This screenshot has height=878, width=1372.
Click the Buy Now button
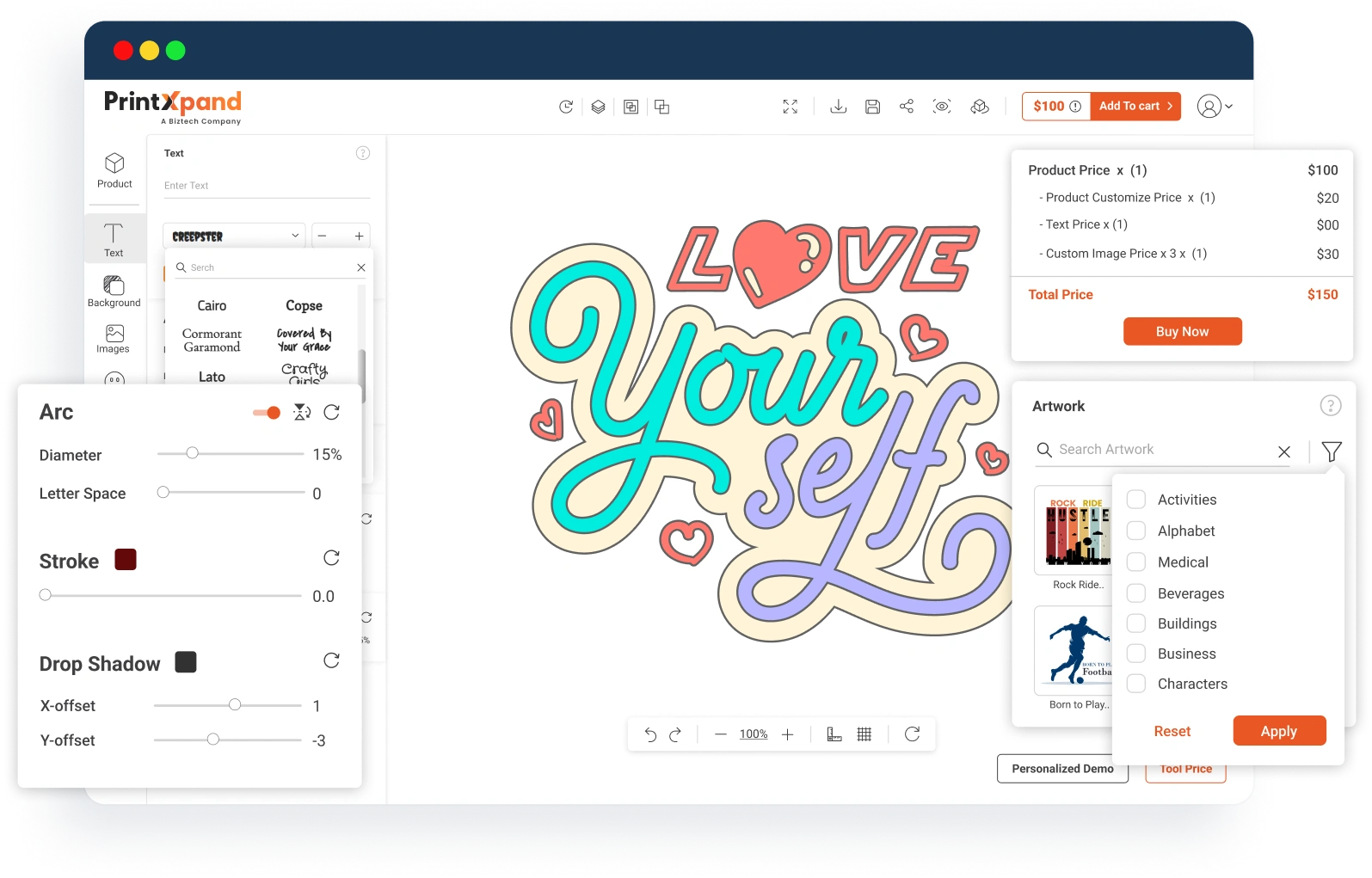(1182, 332)
